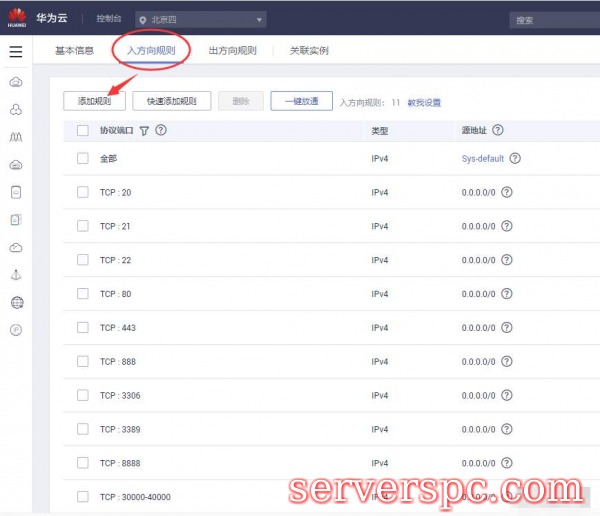Check the box for TCP : 22 rule
This screenshot has width=600, height=516.
[x=83, y=260]
